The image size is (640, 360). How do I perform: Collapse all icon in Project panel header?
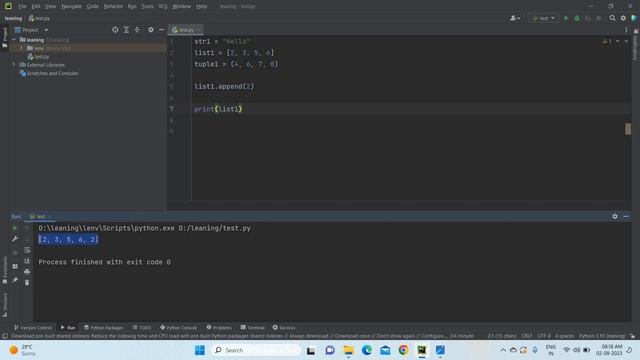(137, 30)
